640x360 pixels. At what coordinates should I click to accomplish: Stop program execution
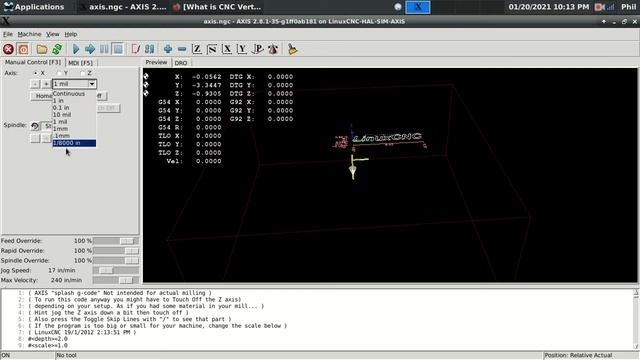(x=118, y=49)
